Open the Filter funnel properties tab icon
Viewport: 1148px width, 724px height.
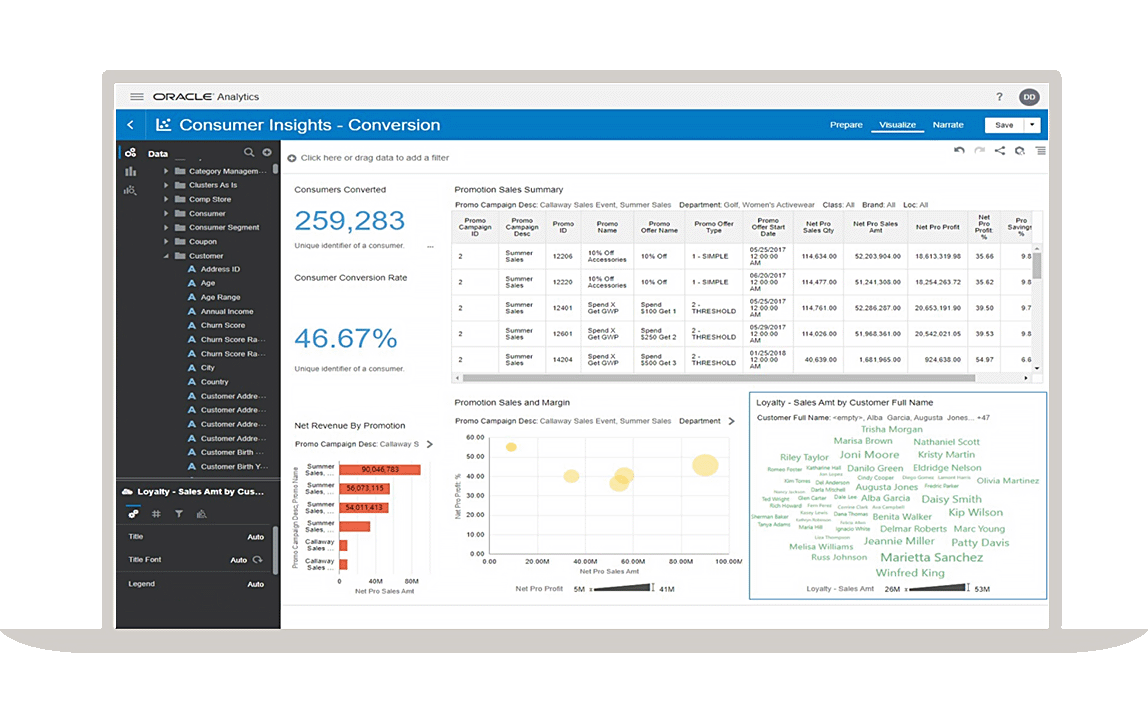tap(179, 514)
